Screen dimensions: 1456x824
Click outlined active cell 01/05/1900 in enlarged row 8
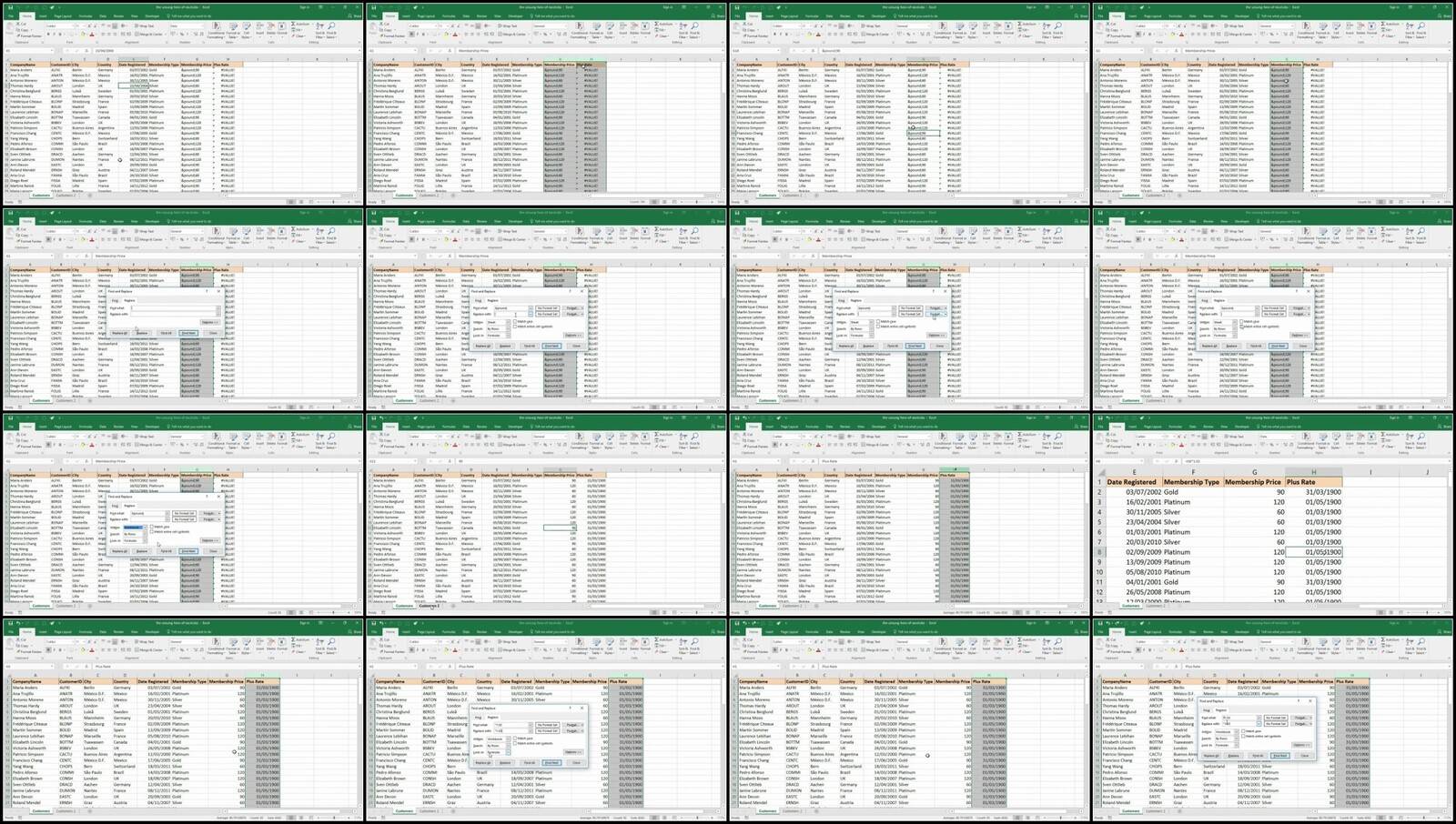coord(1313,552)
